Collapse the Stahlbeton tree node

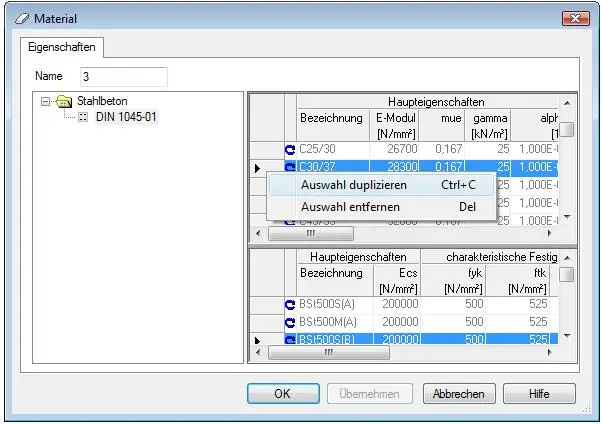tap(45, 102)
